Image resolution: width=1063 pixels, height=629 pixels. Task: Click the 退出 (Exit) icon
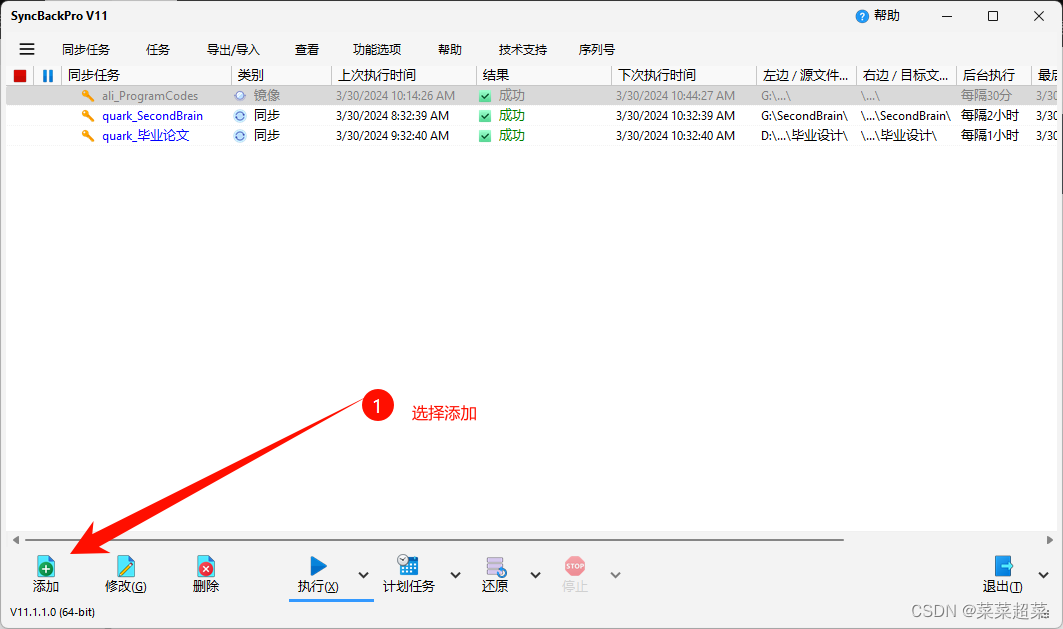click(1003, 566)
